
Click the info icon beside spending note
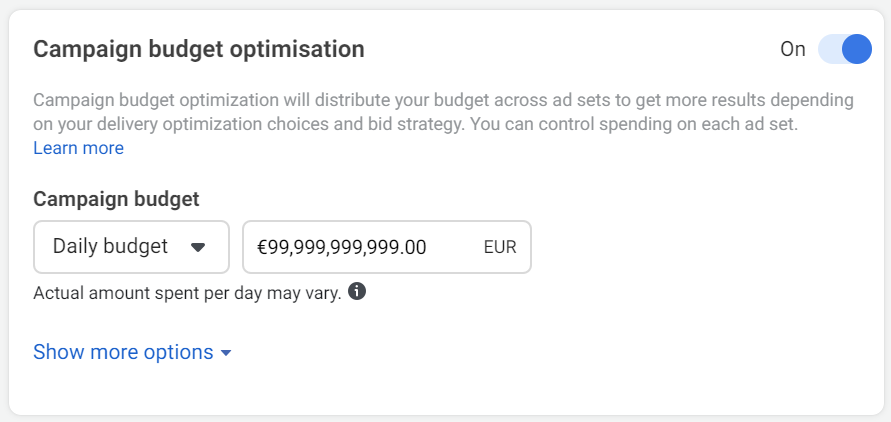point(356,292)
